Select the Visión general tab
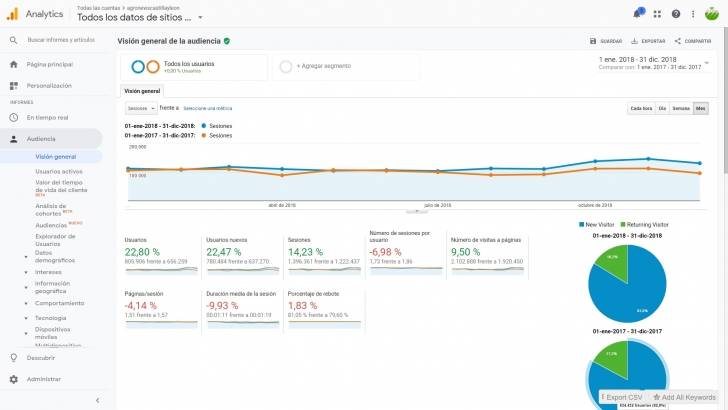 click(x=142, y=90)
